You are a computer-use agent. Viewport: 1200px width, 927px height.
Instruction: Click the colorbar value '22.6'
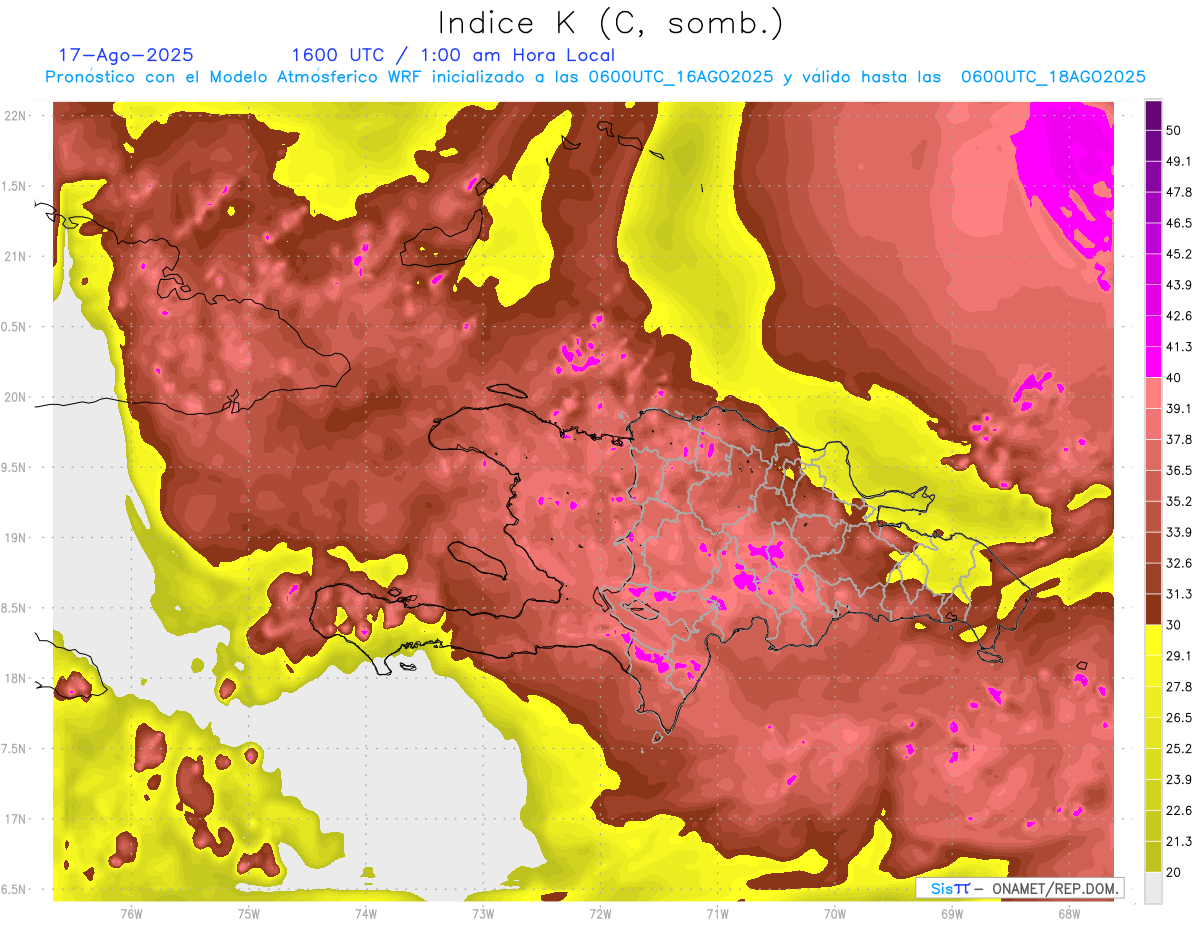[1179, 810]
